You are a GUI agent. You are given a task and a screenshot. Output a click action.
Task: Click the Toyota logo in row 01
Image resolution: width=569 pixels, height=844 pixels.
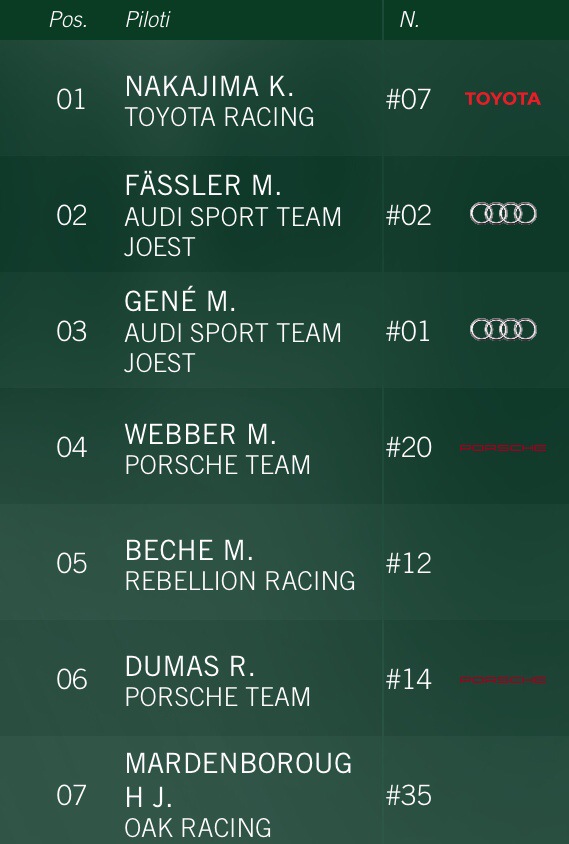[x=503, y=99]
